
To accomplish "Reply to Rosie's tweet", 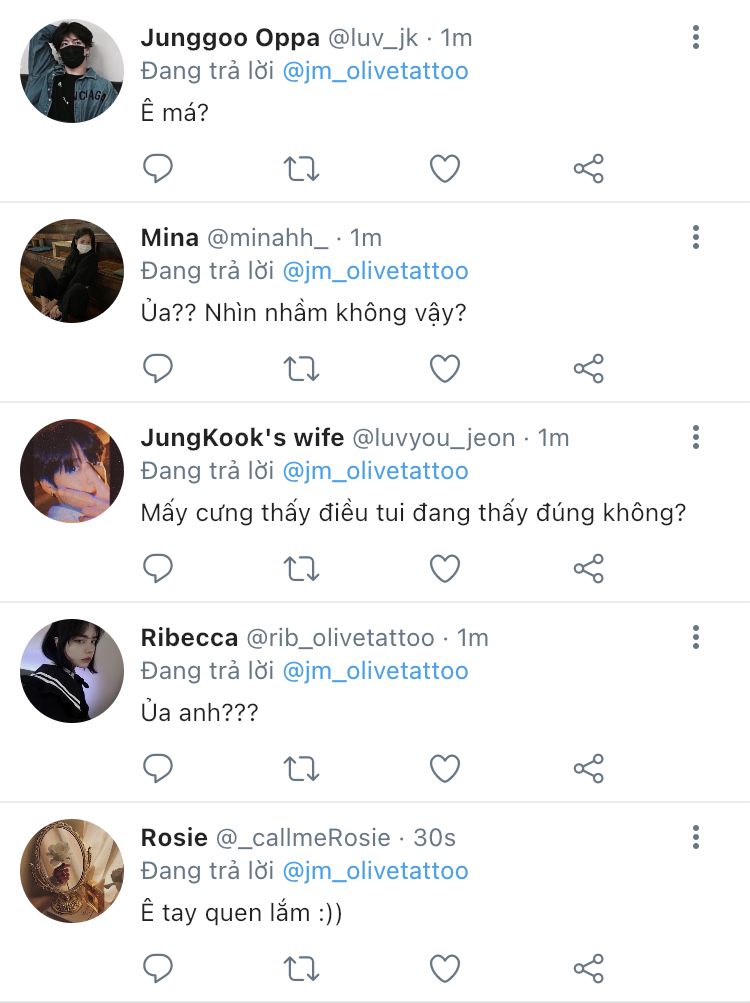I will pos(158,968).
